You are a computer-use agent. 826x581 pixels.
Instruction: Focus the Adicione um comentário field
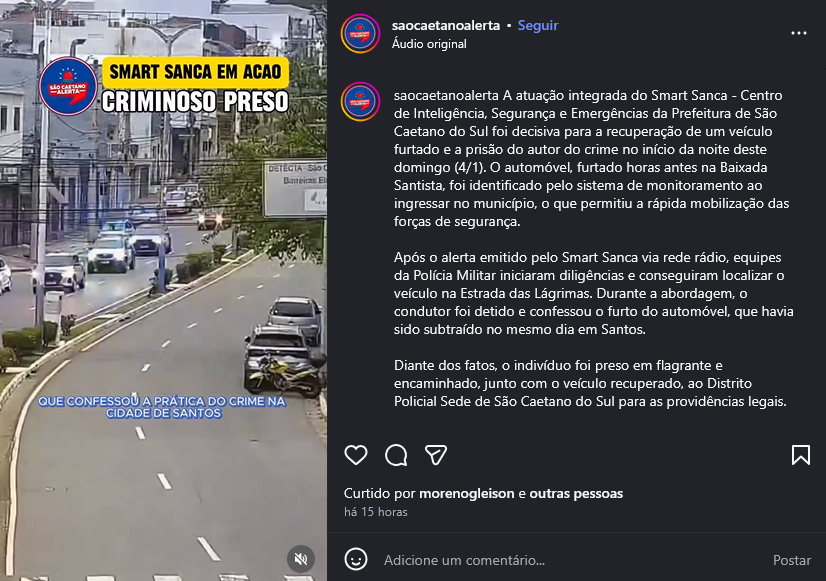572,560
